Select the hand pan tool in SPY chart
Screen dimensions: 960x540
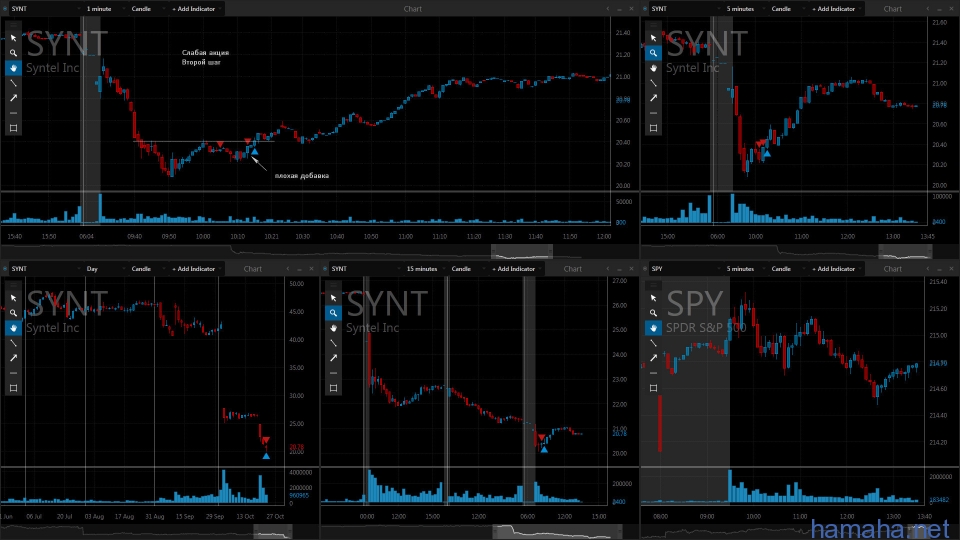coord(653,328)
